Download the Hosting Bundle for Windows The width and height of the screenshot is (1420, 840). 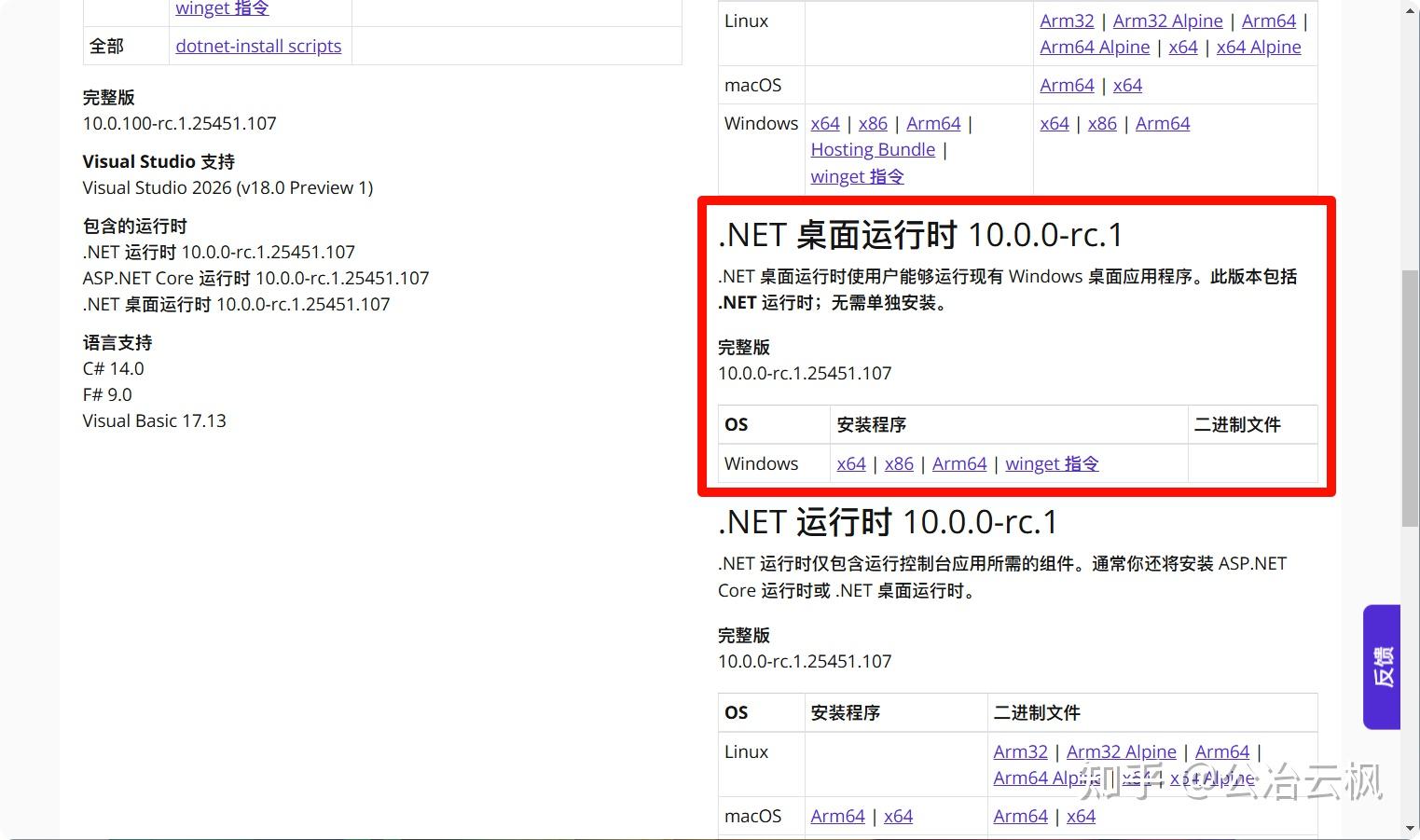(x=872, y=149)
